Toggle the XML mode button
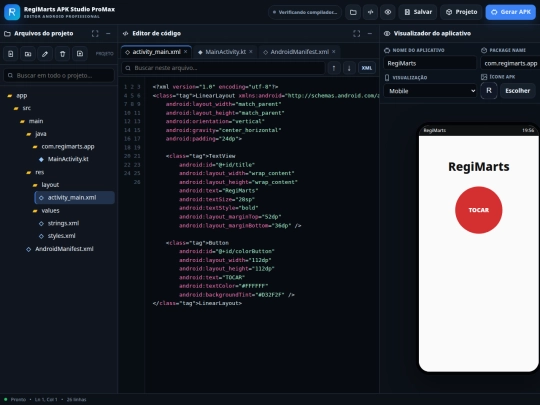The image size is (540, 405). [x=367, y=68]
